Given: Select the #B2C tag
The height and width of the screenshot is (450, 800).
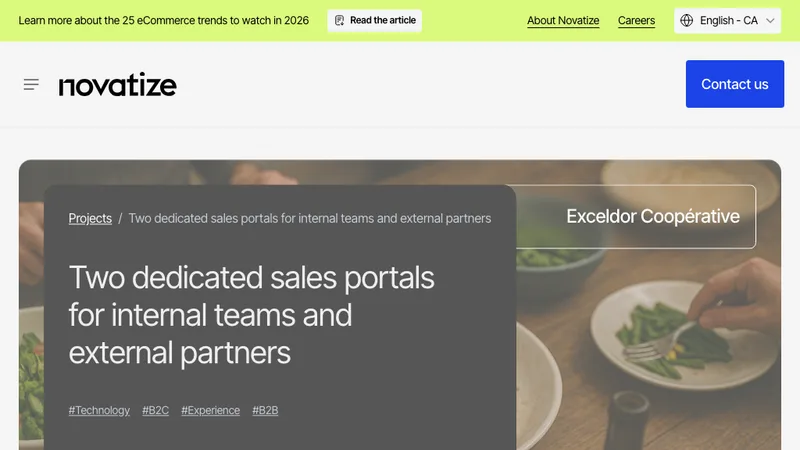Looking at the screenshot, I should [x=155, y=410].
